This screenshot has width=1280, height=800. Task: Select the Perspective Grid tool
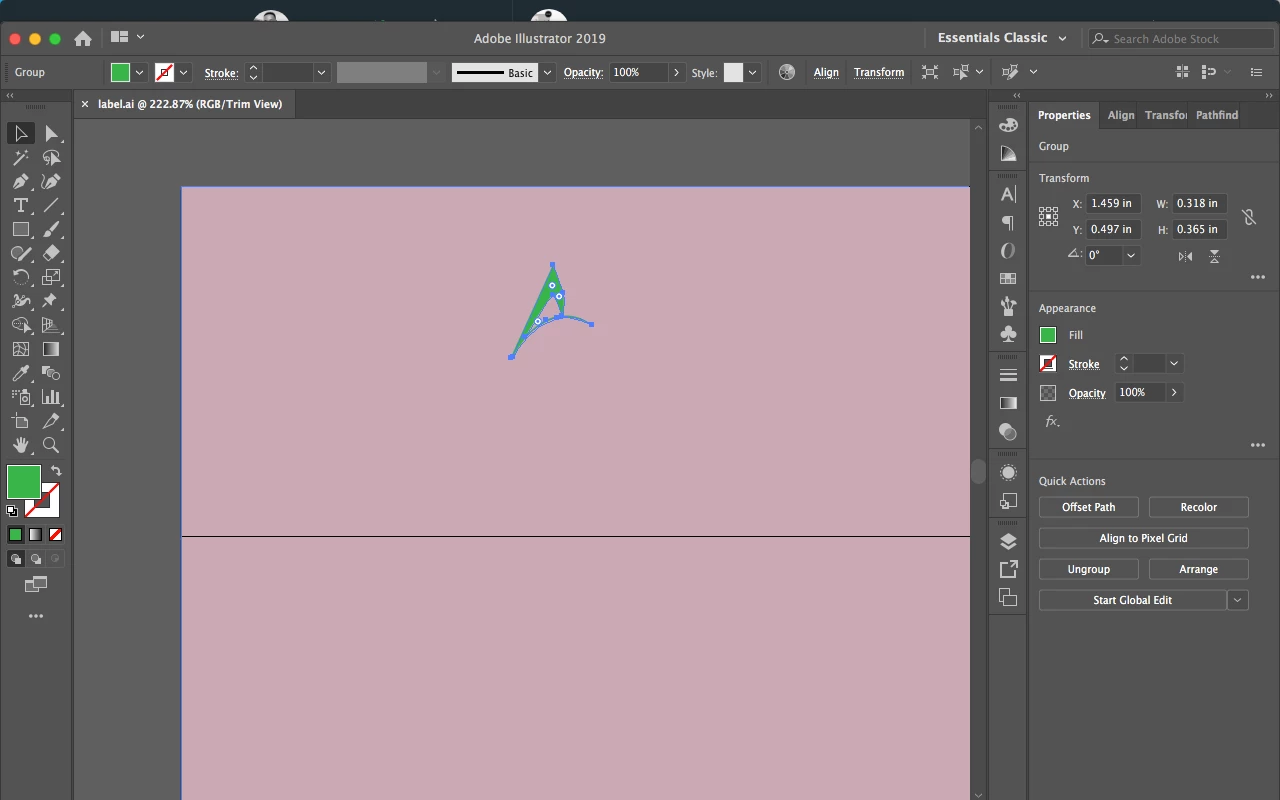click(x=51, y=325)
